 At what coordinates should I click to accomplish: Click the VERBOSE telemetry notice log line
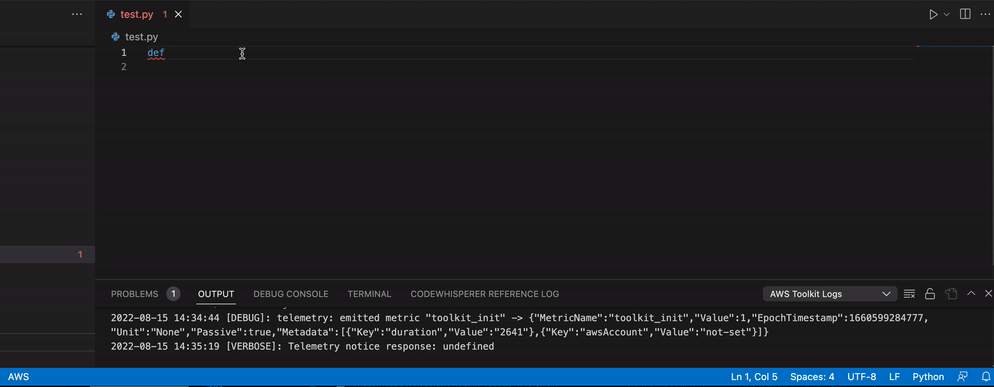(302, 346)
